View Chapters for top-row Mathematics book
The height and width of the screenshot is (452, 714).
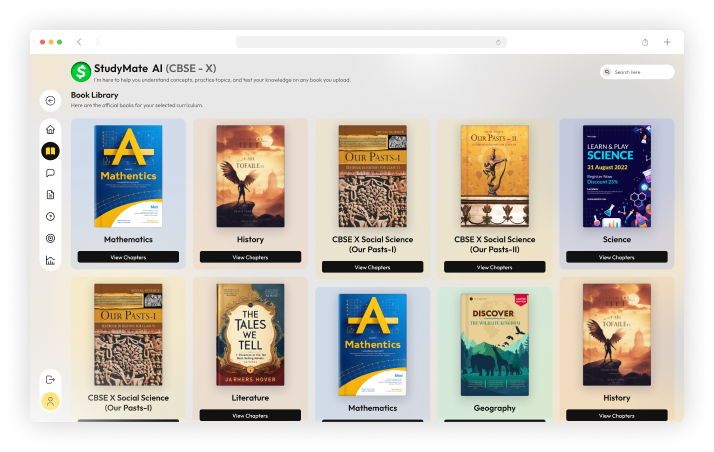coord(128,257)
